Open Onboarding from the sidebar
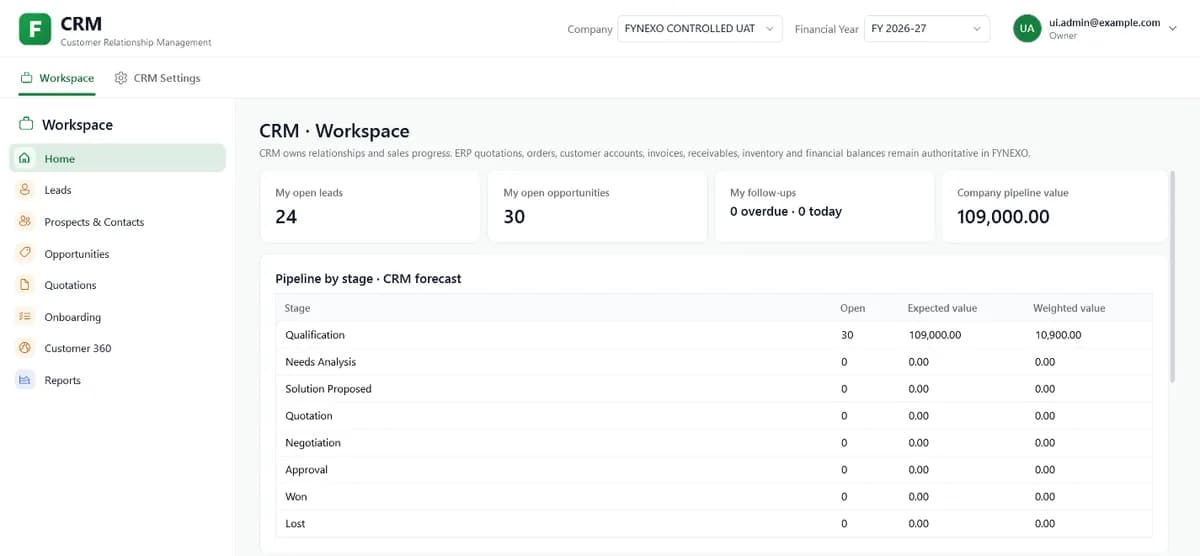The width and height of the screenshot is (1200, 556). [x=118, y=317]
